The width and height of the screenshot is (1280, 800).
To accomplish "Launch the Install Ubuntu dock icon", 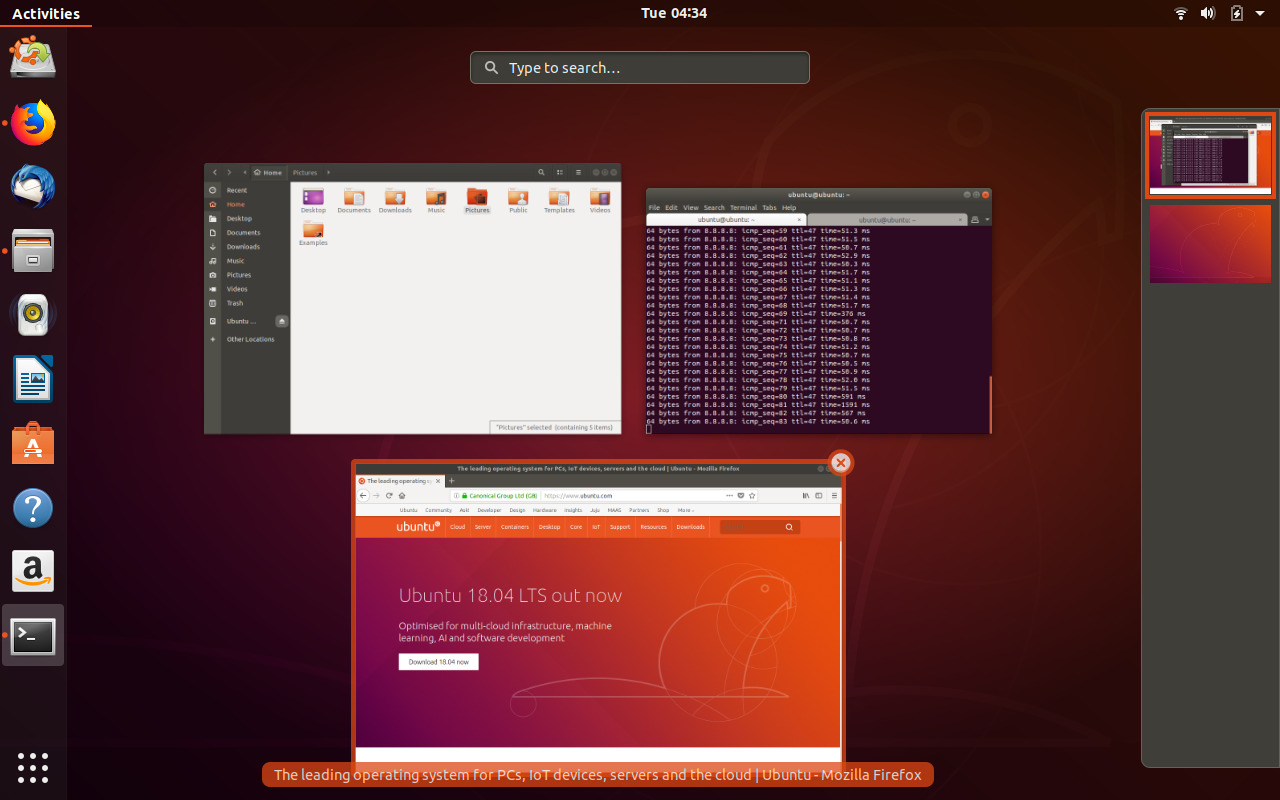I will [33, 58].
